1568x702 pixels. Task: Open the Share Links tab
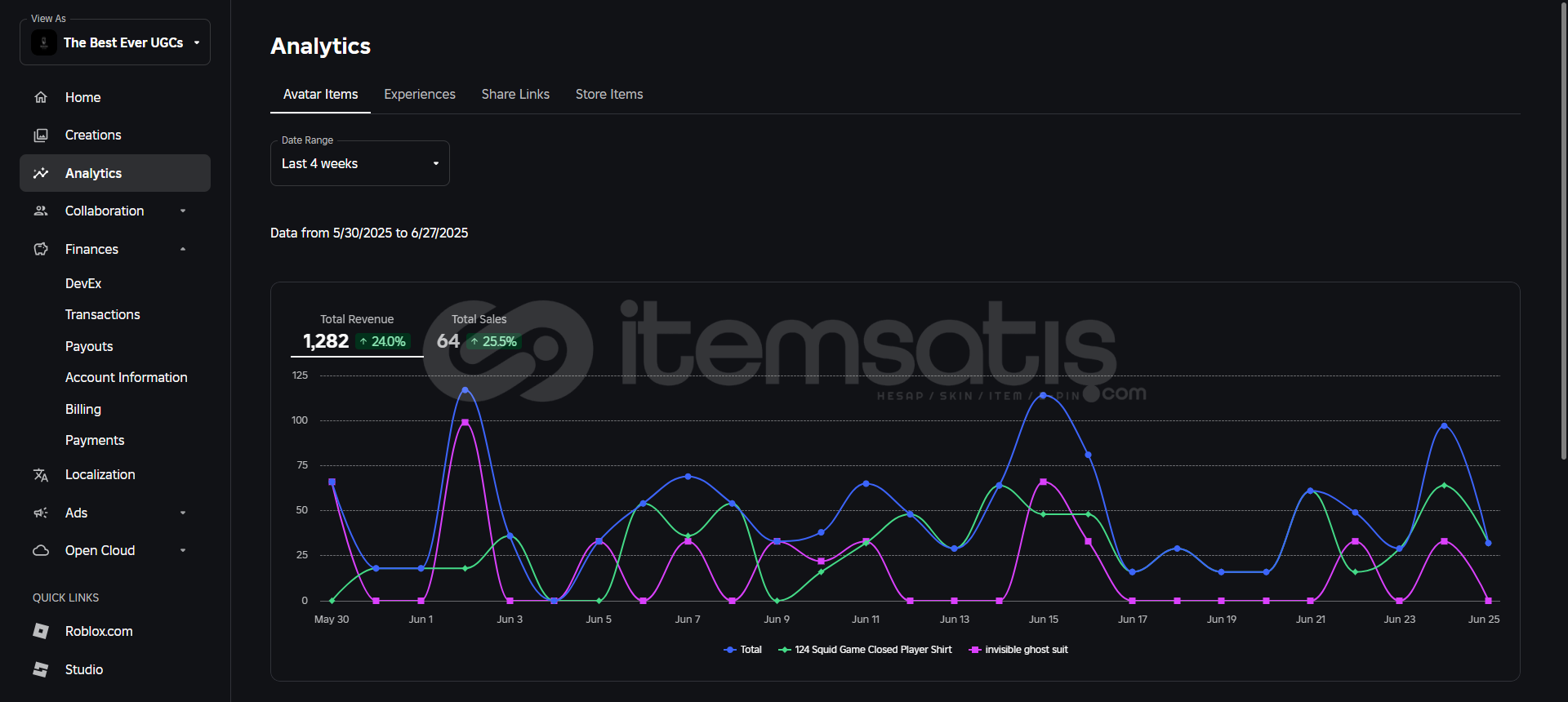(x=515, y=94)
